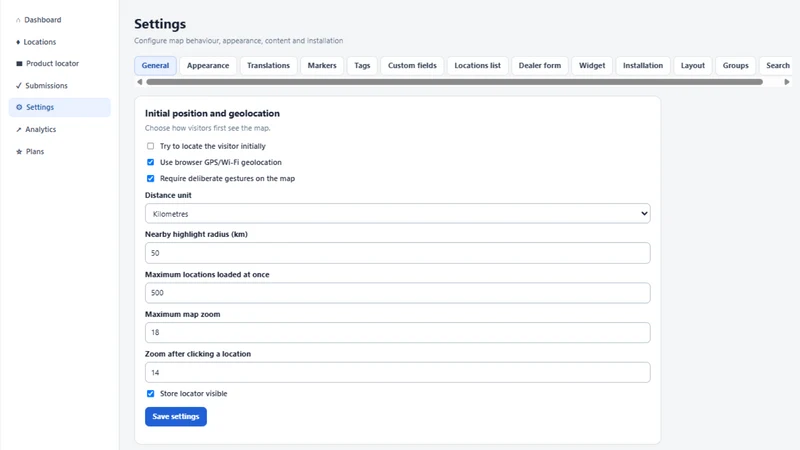Image resolution: width=800 pixels, height=450 pixels.
Task: Click the Locations pin icon in sidebar
Action: [x=18, y=42]
